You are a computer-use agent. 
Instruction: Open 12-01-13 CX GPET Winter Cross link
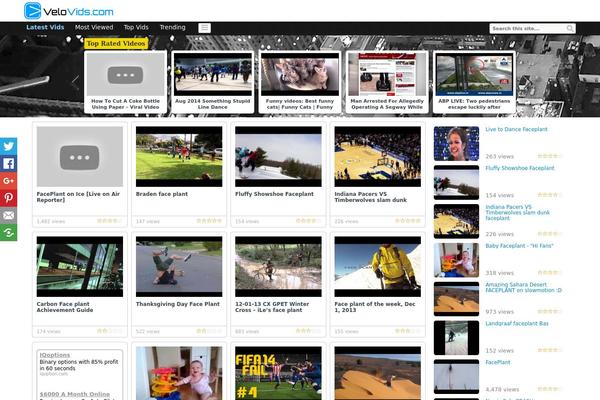[272, 307]
